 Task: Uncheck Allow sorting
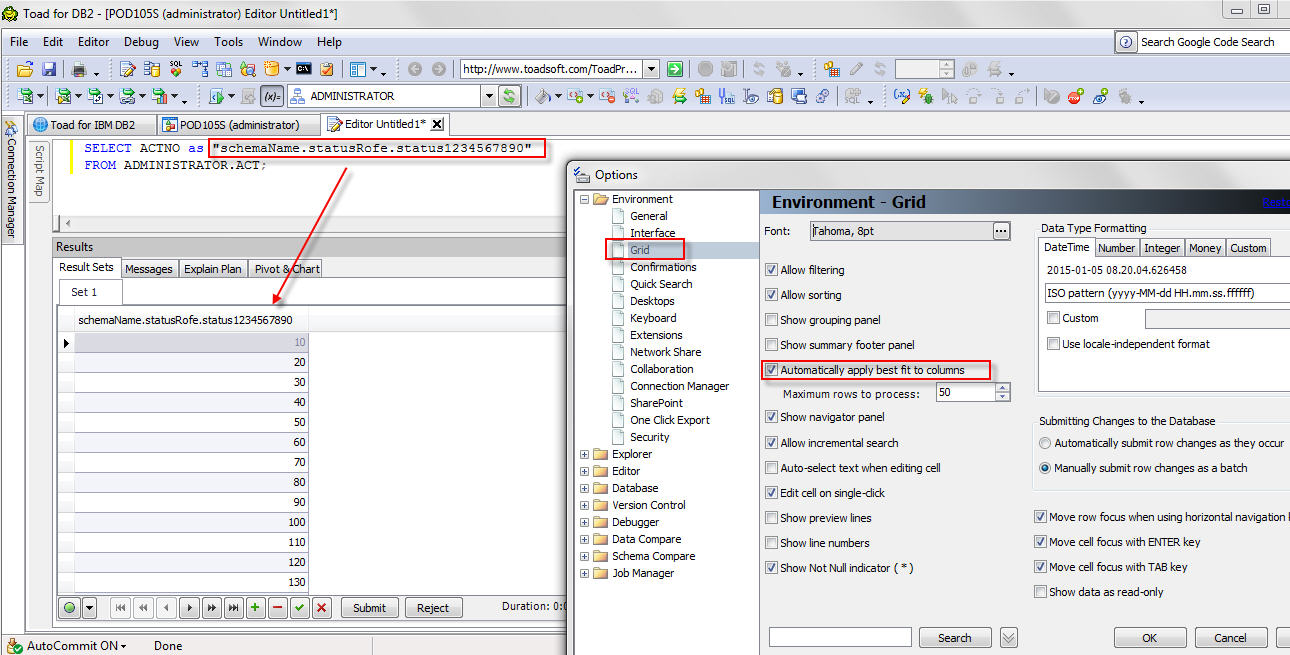(x=771, y=295)
